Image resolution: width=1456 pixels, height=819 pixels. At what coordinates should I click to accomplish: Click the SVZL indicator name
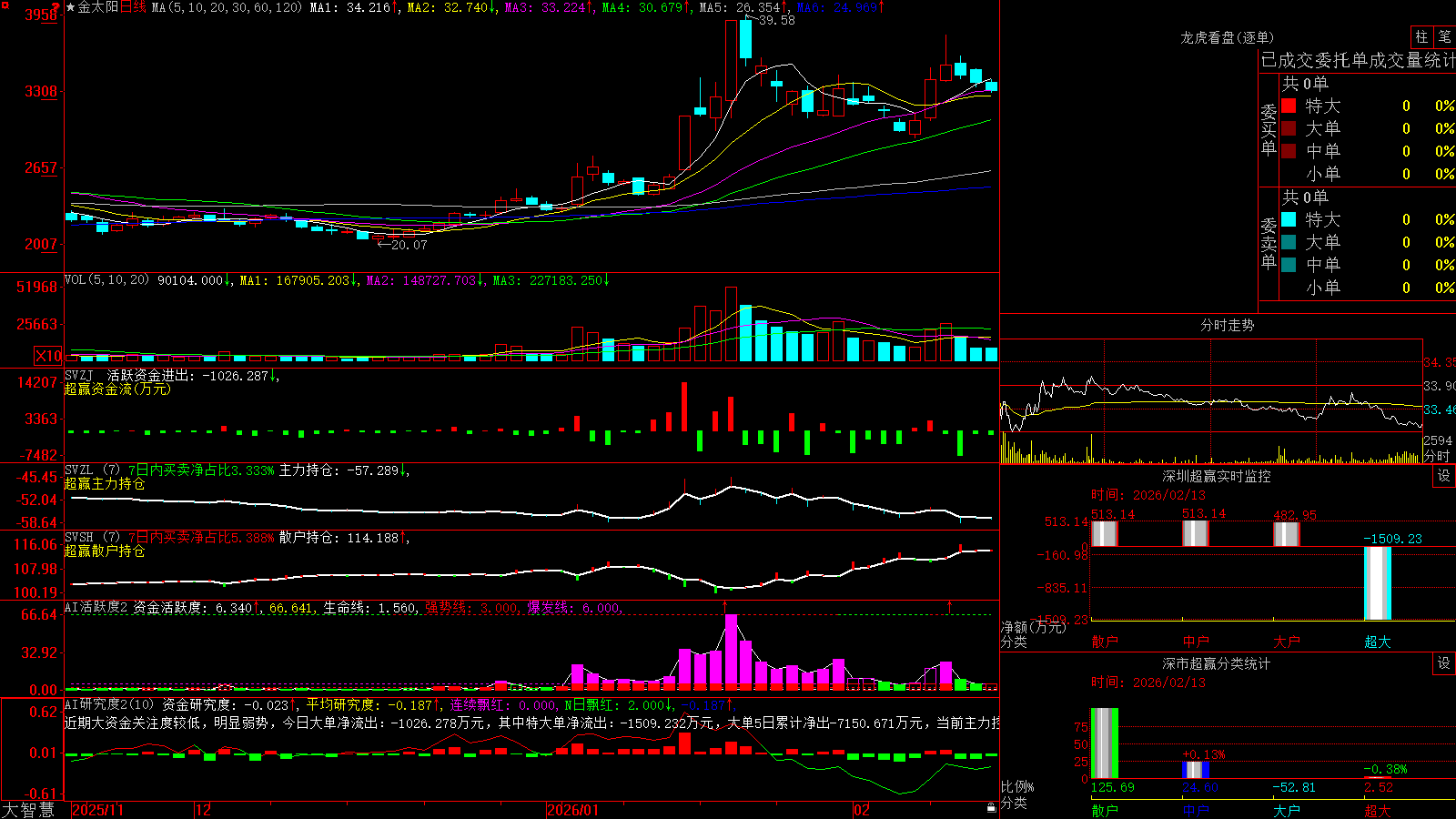79,470
